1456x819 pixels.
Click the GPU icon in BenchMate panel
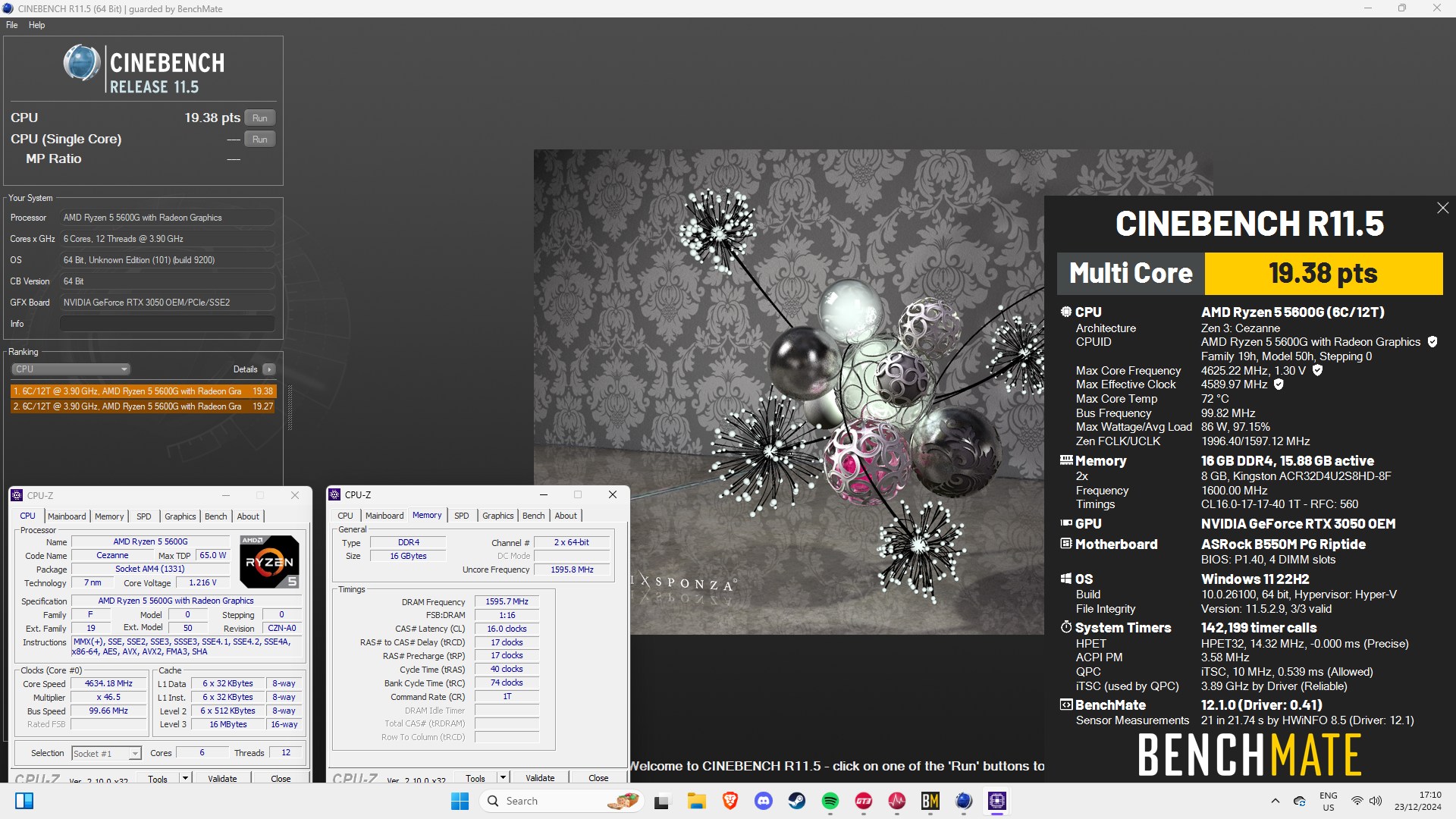(x=1065, y=523)
